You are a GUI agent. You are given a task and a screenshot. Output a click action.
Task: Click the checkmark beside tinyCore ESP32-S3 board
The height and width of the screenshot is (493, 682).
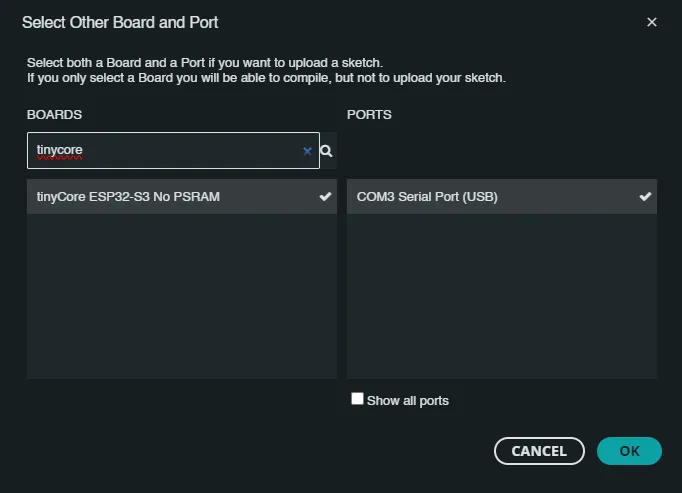coord(325,197)
